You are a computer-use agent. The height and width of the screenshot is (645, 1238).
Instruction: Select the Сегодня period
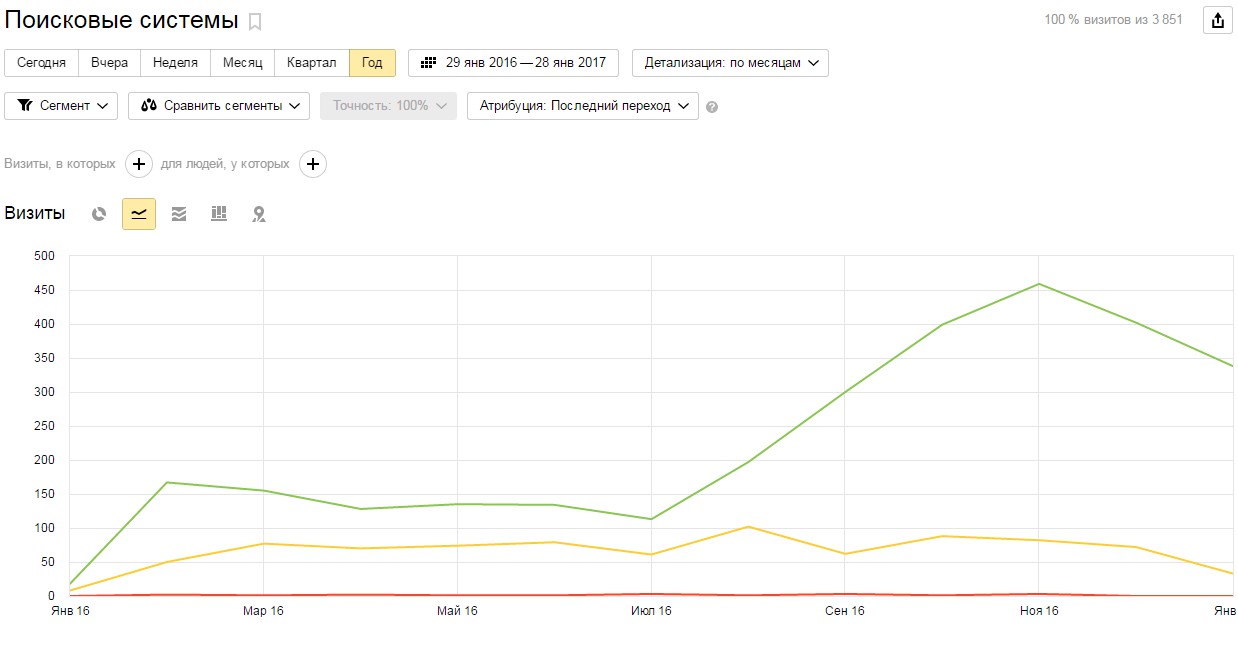coord(41,63)
